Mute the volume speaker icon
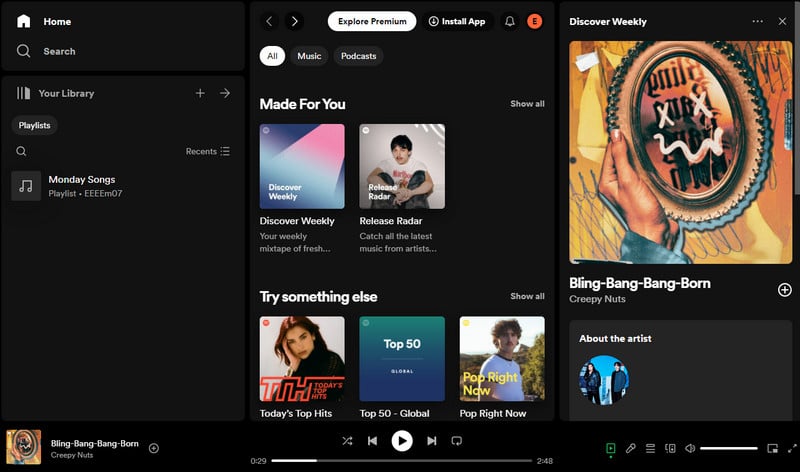Screen dimensions: 800x472 tap(690, 449)
